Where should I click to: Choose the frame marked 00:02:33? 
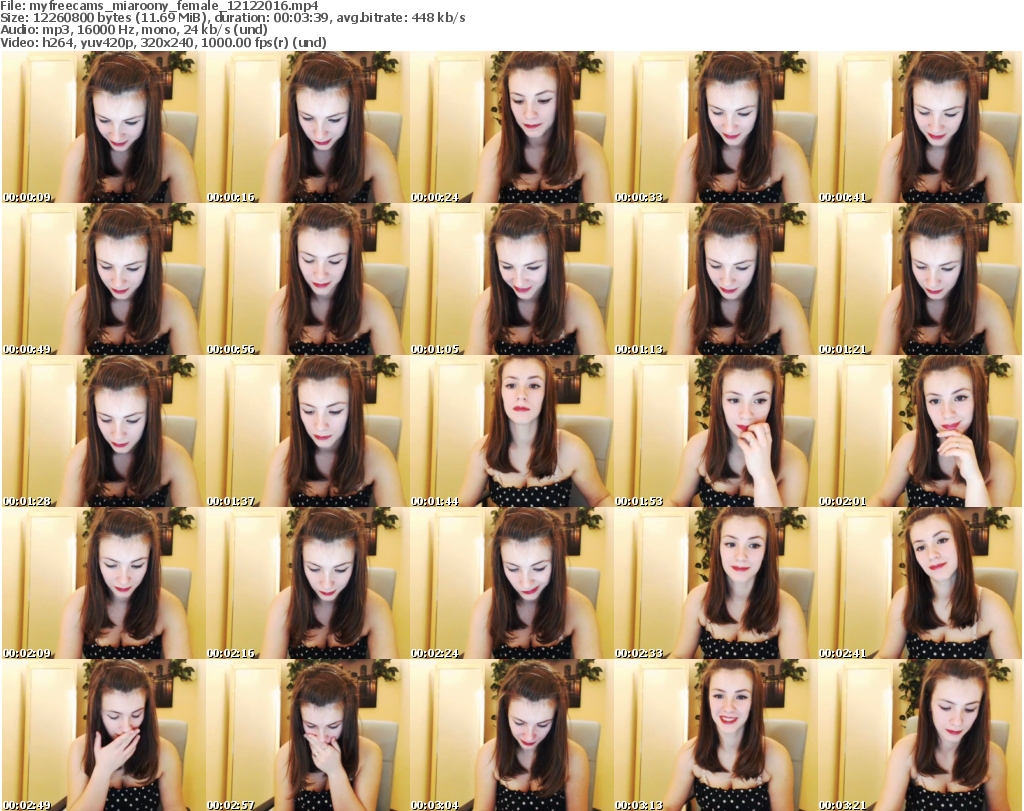click(x=716, y=583)
